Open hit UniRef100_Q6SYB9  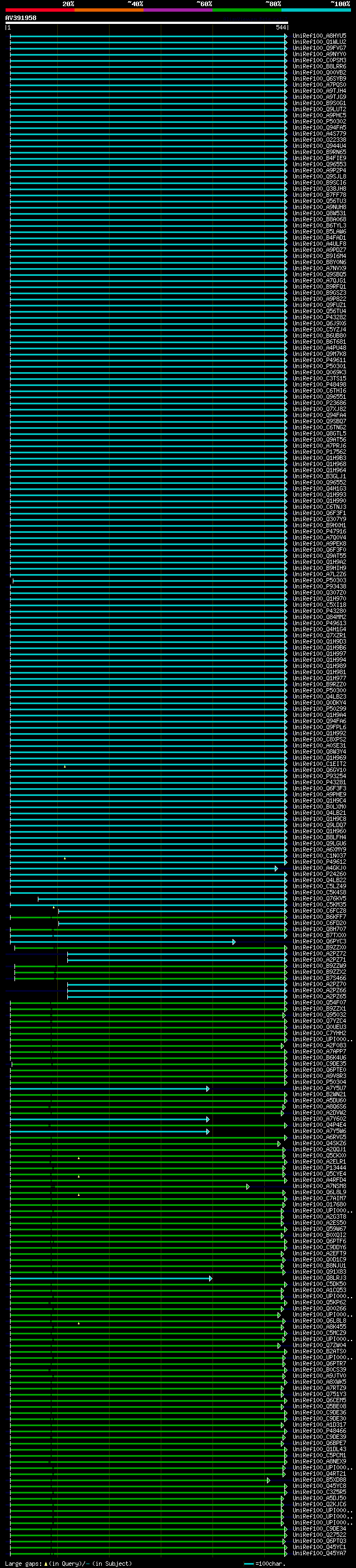click(319, 78)
